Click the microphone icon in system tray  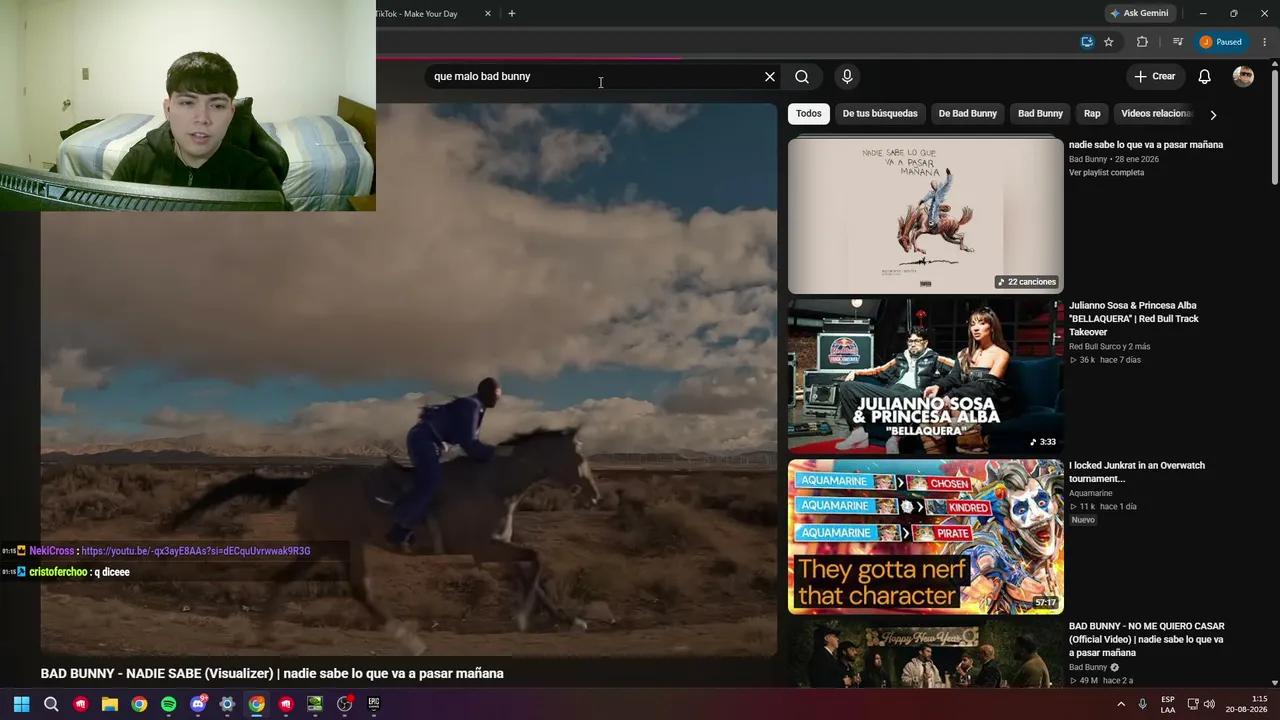coord(1143,704)
